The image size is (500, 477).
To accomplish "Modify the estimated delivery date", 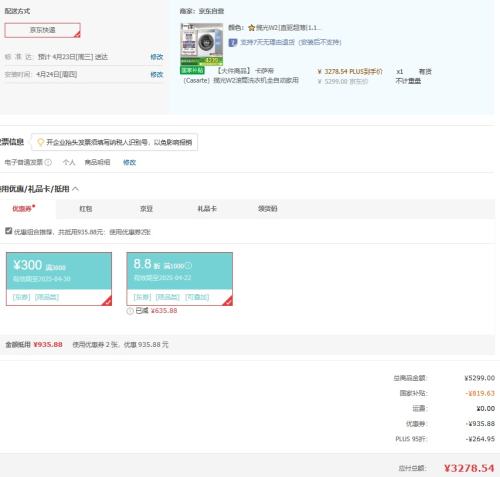I will tap(156, 57).
